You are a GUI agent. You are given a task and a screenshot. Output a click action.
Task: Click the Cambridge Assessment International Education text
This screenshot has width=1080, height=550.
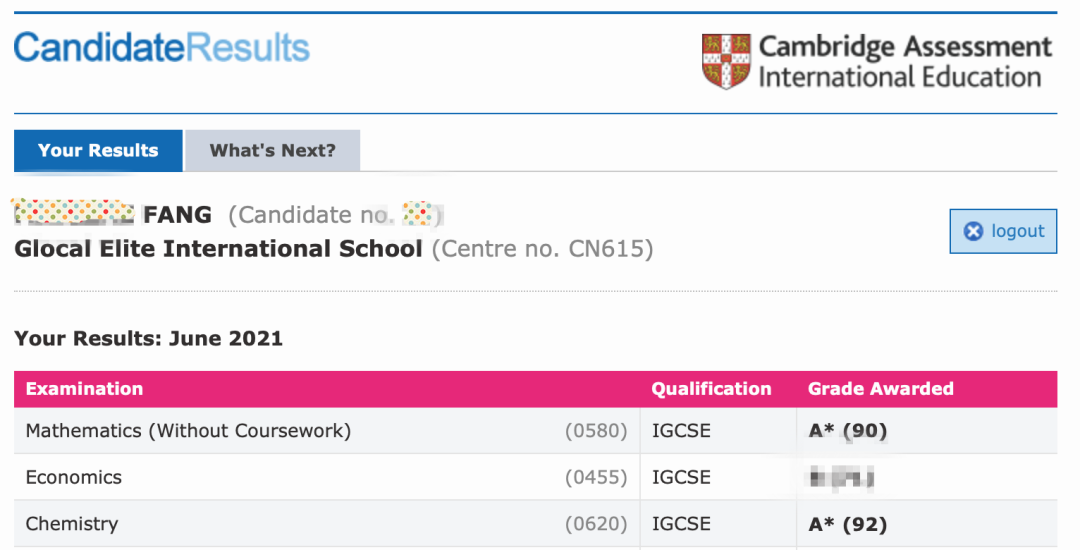click(904, 62)
